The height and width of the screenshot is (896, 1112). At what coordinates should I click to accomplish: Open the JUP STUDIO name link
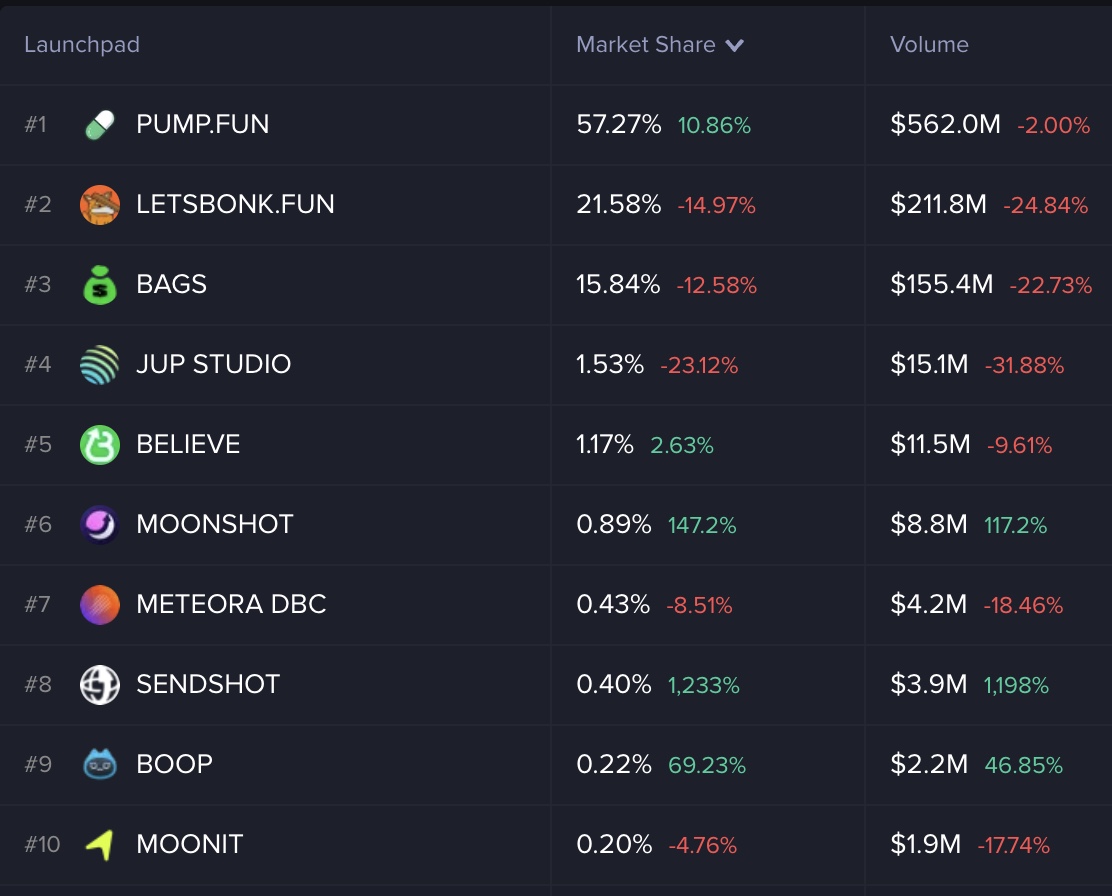213,364
